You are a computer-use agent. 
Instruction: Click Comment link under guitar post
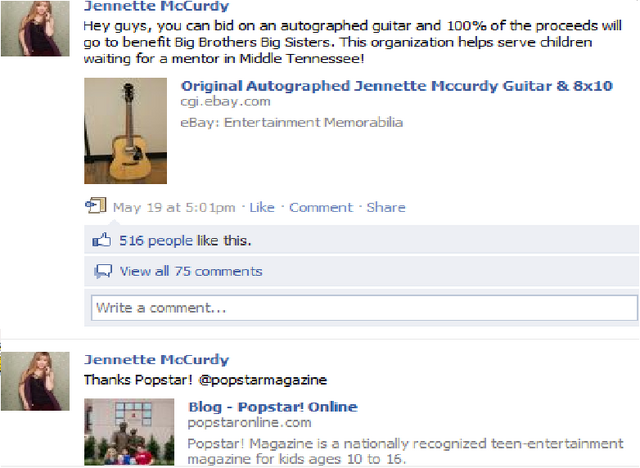tap(321, 207)
